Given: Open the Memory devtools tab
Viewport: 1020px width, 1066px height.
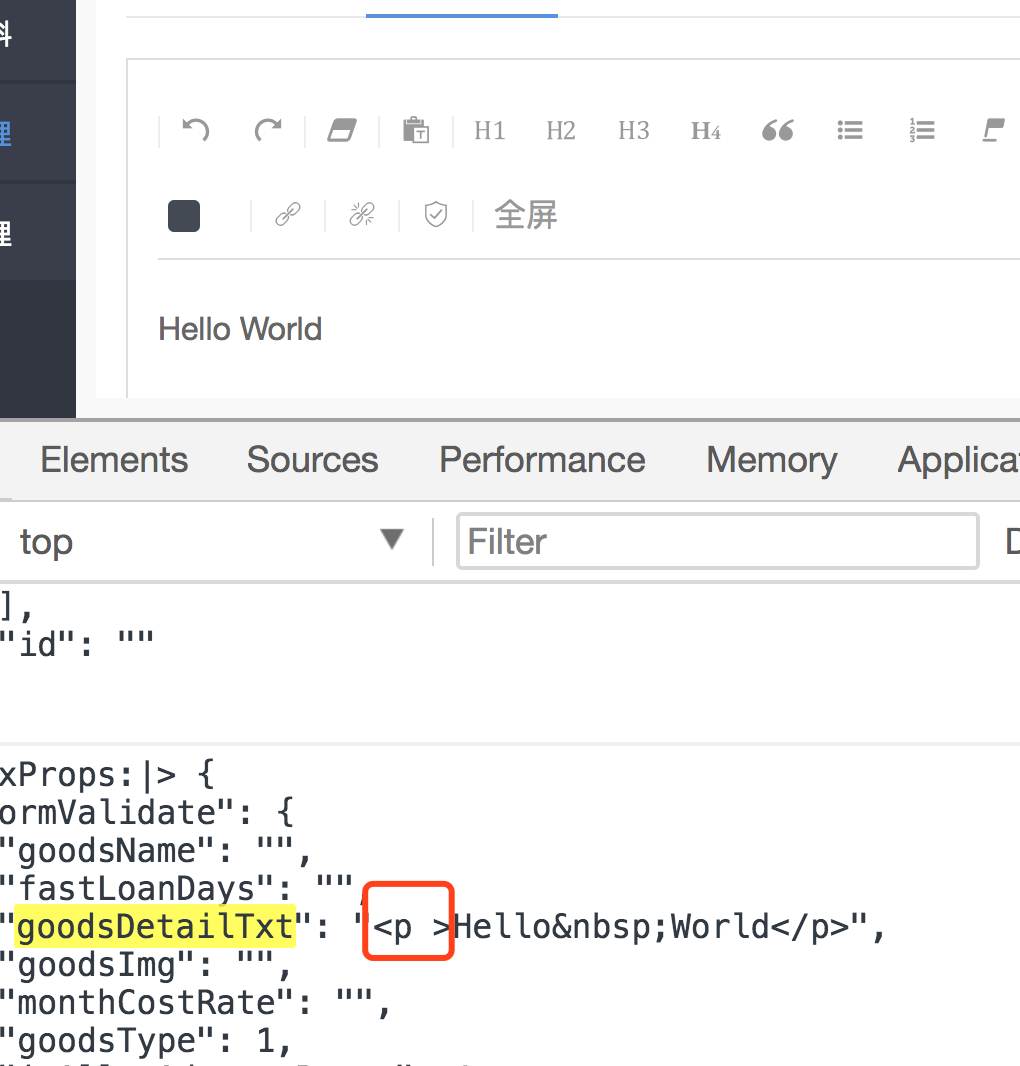Looking at the screenshot, I should tap(772, 460).
